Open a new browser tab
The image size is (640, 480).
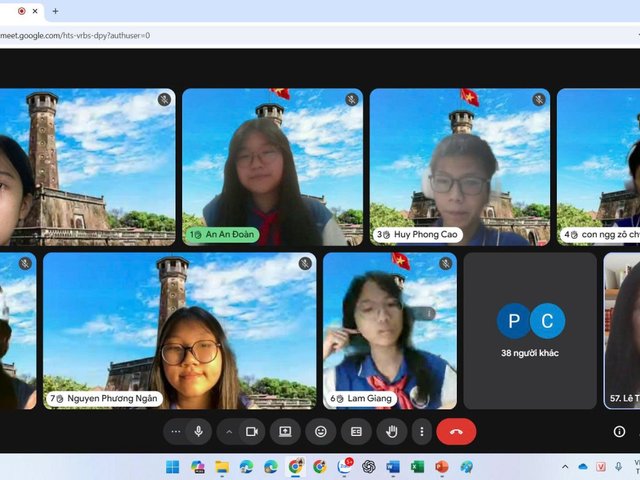pos(55,11)
